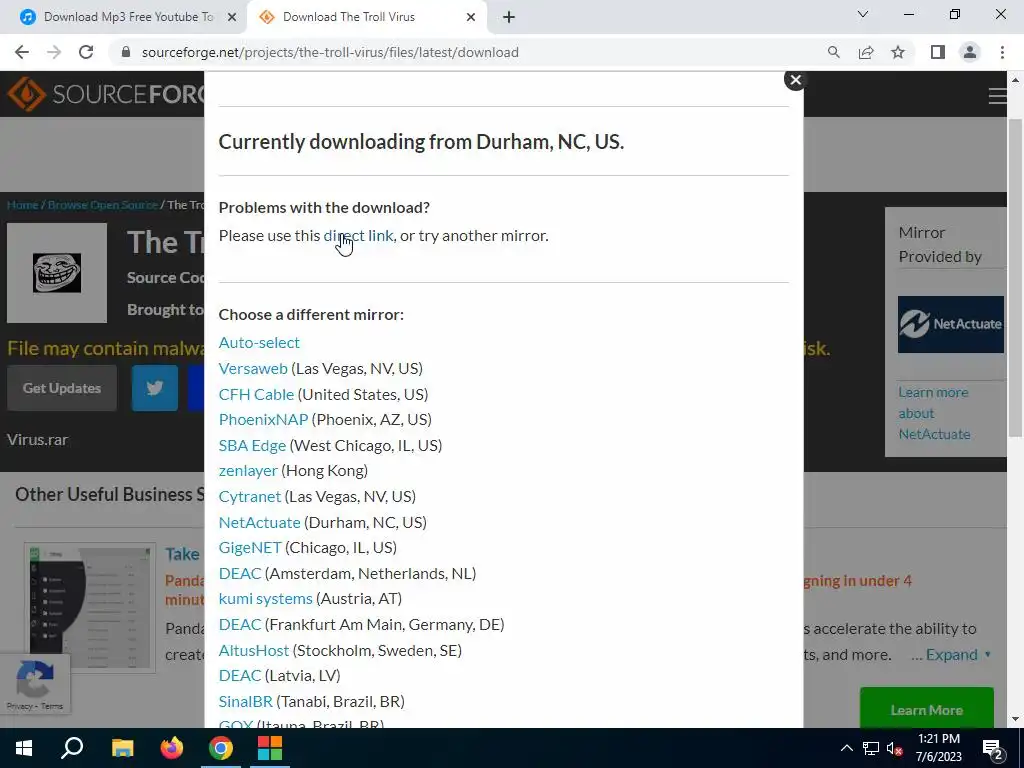Close the Download The Troll Virus tab
Screen dimensions: 1024x768
pyautogui.click(x=471, y=17)
